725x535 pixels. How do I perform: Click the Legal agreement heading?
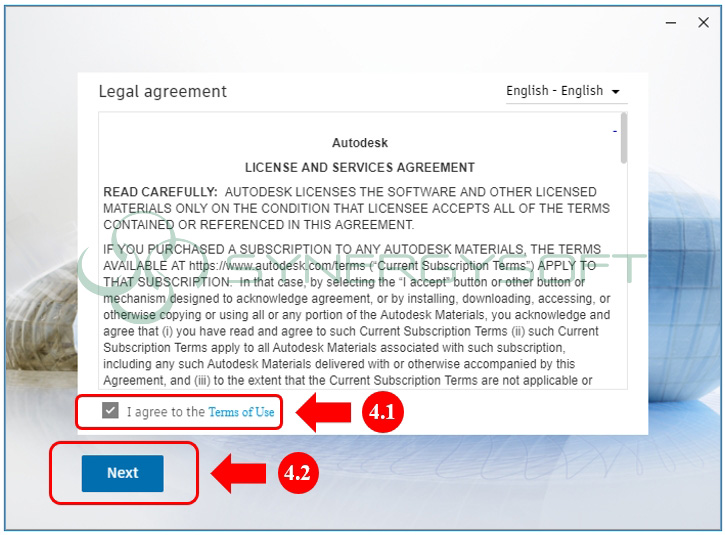[162, 91]
